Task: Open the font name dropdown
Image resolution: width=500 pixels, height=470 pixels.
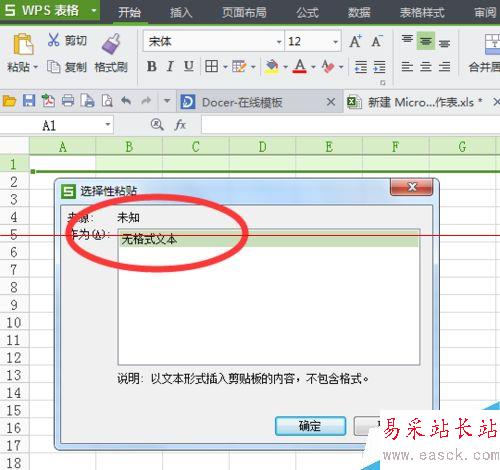Action: click(x=279, y=42)
